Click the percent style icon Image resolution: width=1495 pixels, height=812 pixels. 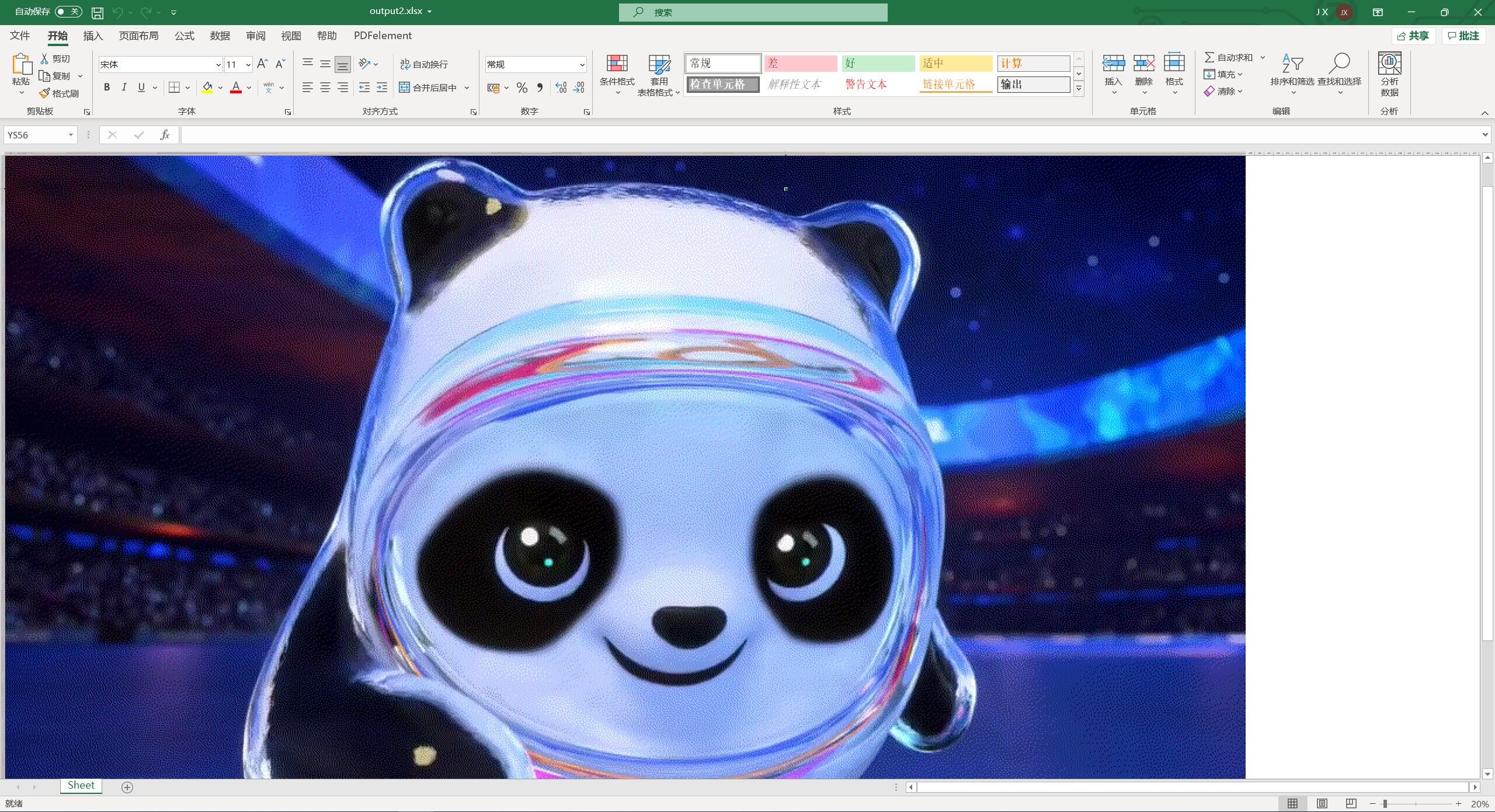[521, 88]
